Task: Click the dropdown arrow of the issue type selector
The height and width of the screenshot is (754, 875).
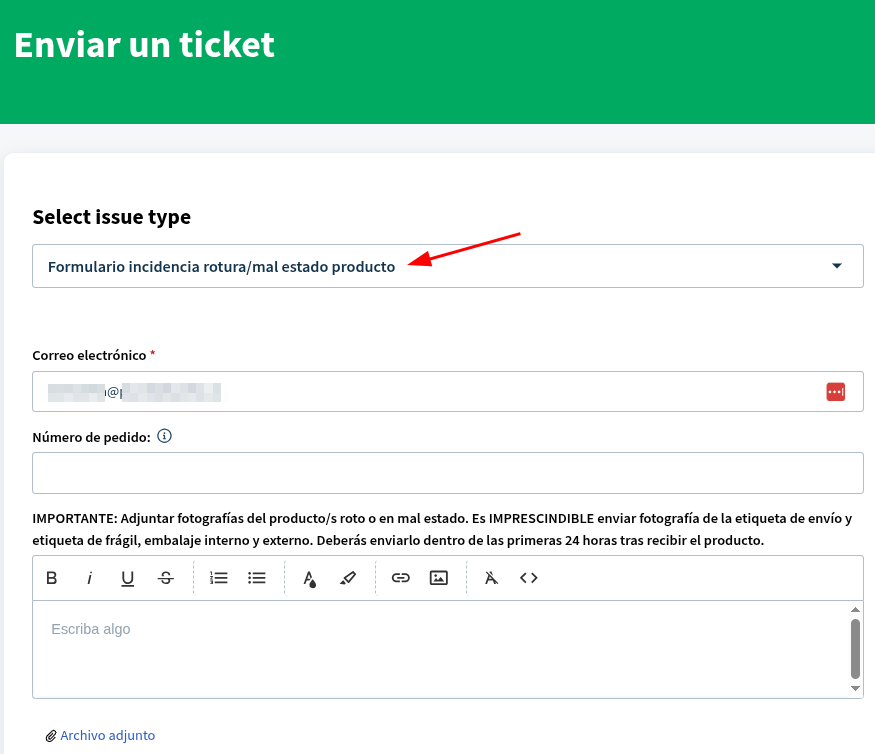Action: click(x=836, y=266)
